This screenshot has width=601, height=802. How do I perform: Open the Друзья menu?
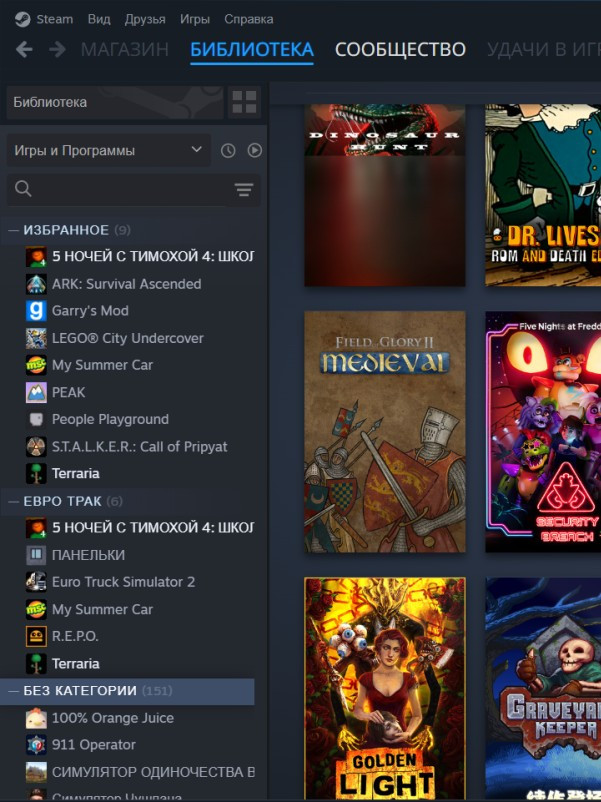coord(145,19)
